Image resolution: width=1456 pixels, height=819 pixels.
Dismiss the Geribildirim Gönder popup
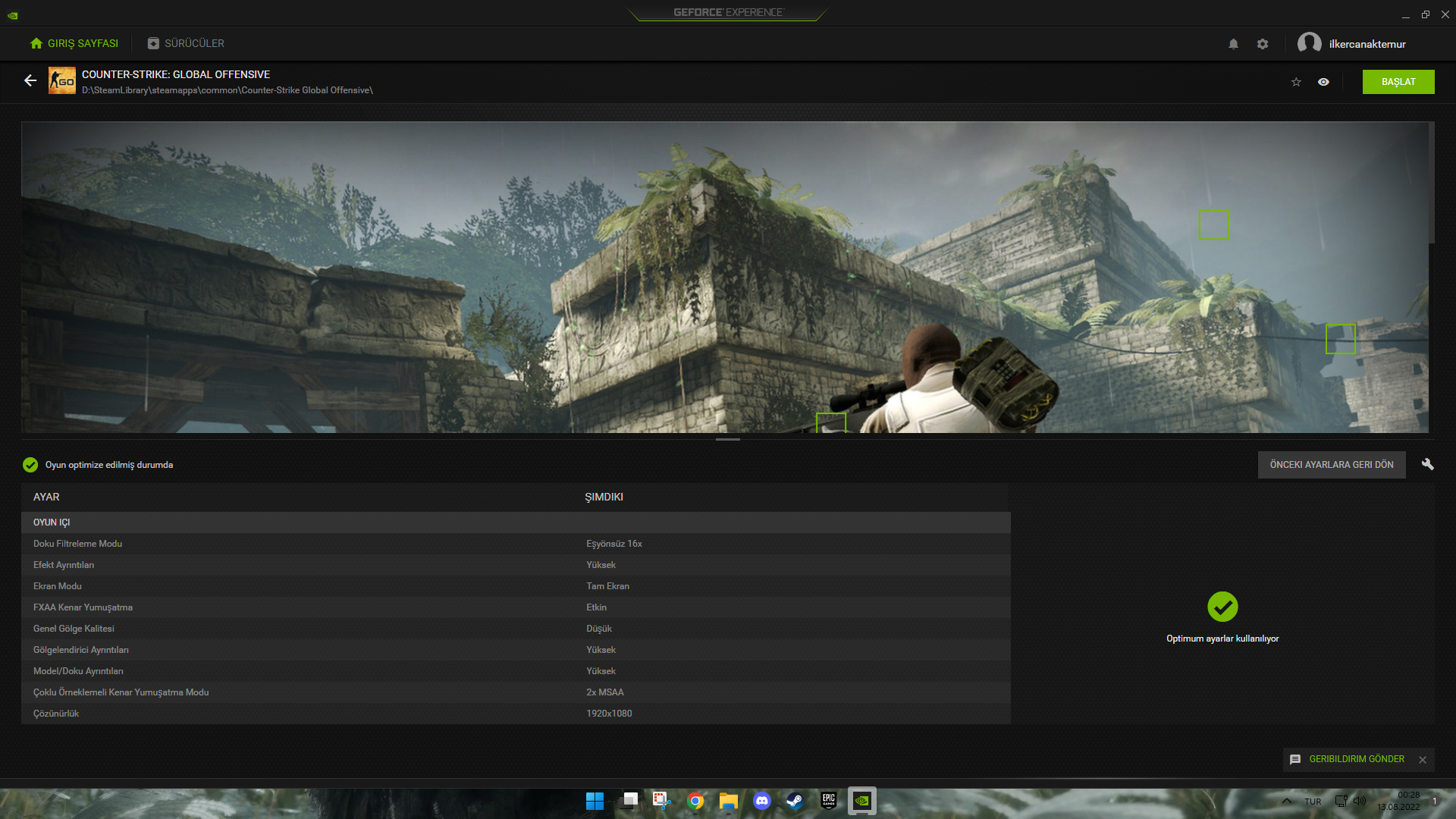click(1423, 760)
